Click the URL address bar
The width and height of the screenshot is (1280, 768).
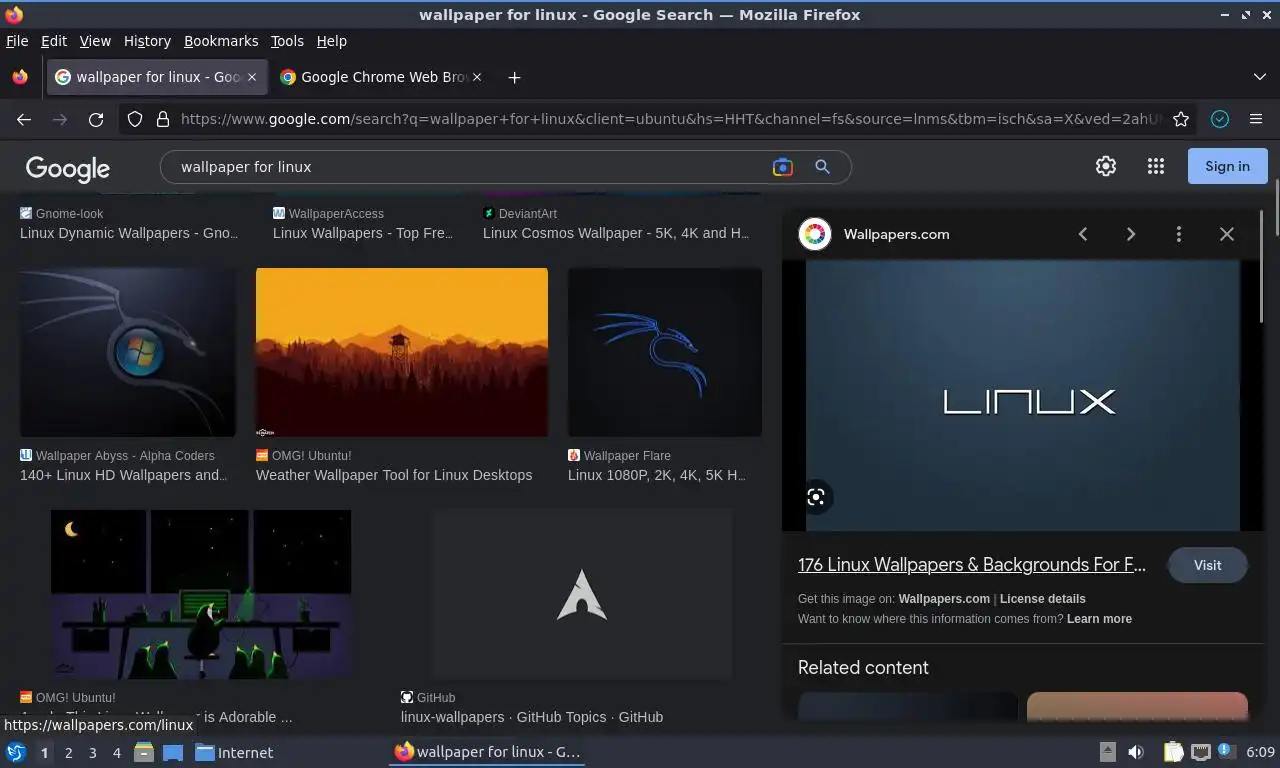(x=670, y=119)
